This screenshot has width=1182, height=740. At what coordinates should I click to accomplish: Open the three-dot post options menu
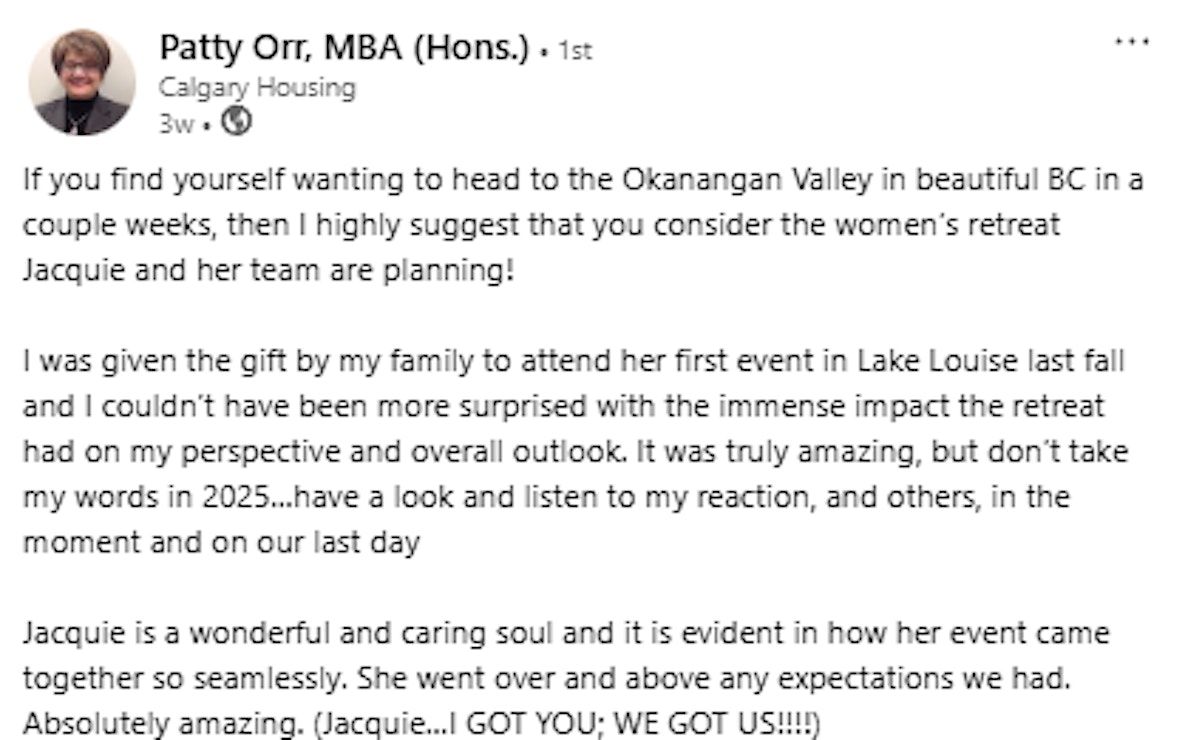point(1132,43)
